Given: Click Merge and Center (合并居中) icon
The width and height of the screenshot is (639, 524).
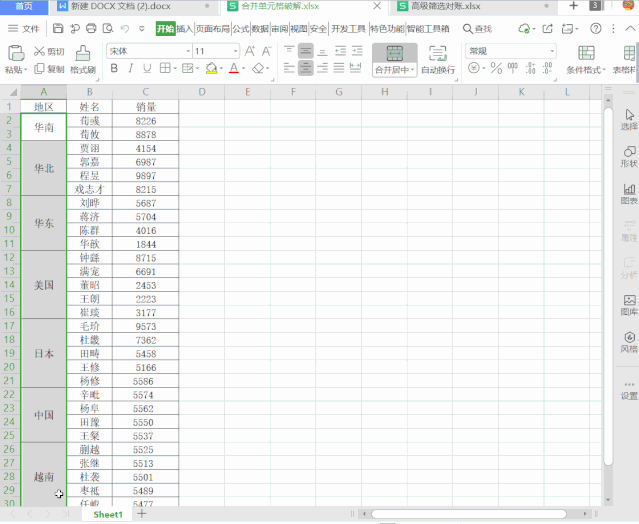Looking at the screenshot, I should (394, 54).
